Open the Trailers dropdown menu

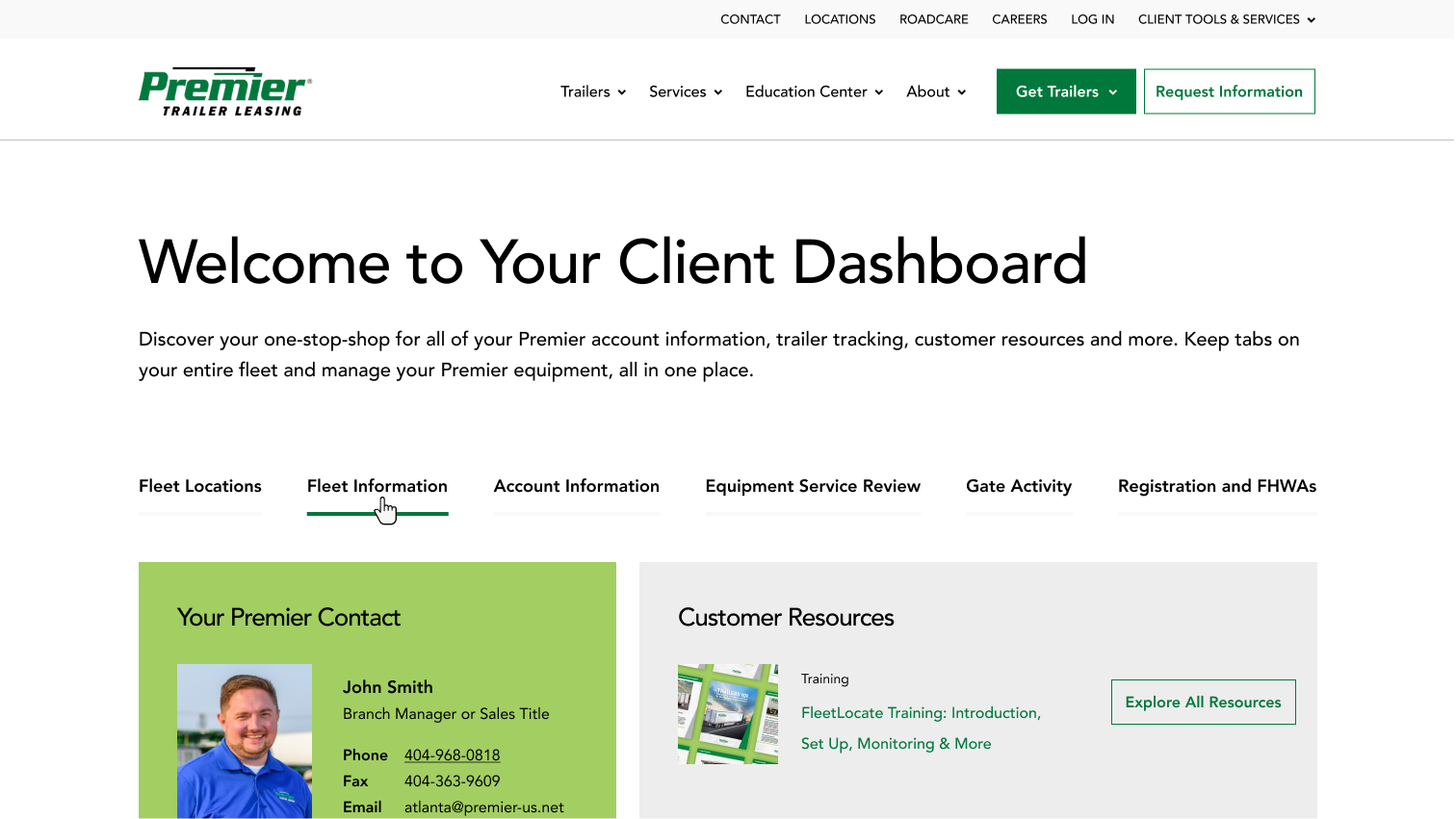click(593, 91)
